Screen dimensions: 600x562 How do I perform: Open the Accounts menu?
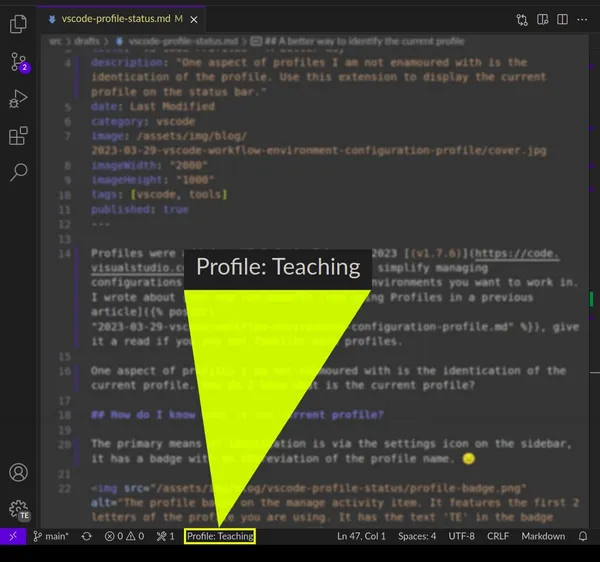pyautogui.click(x=18, y=472)
